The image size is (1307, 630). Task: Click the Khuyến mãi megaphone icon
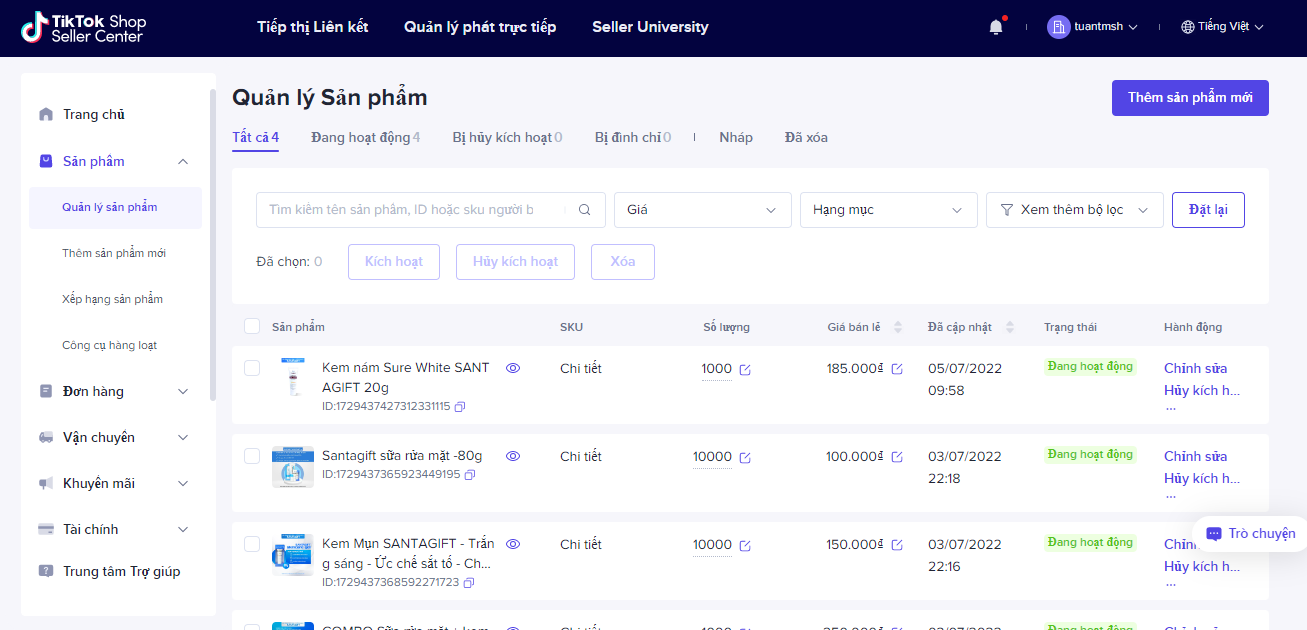[46, 483]
